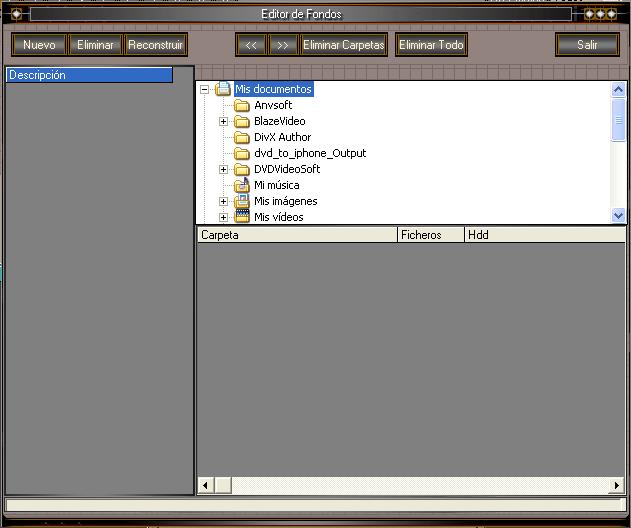The image size is (631, 528).
Task: Sort by the Ficheros column header
Action: (x=431, y=235)
